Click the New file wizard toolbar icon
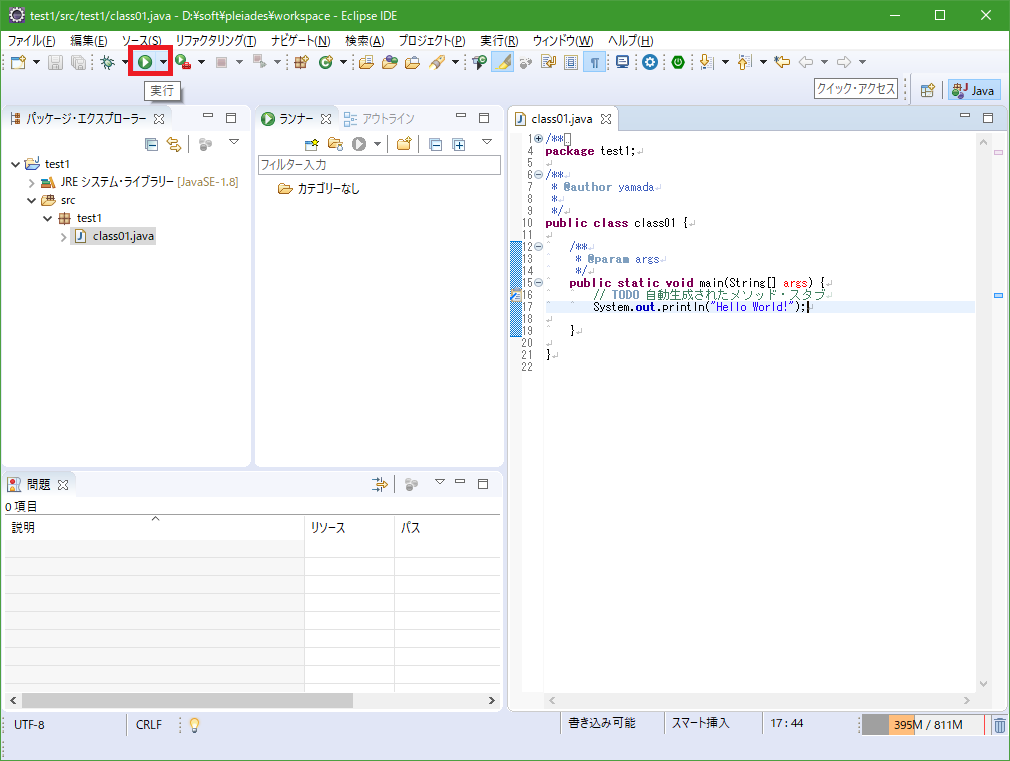Viewport: 1010px width, 761px height. coord(17,62)
